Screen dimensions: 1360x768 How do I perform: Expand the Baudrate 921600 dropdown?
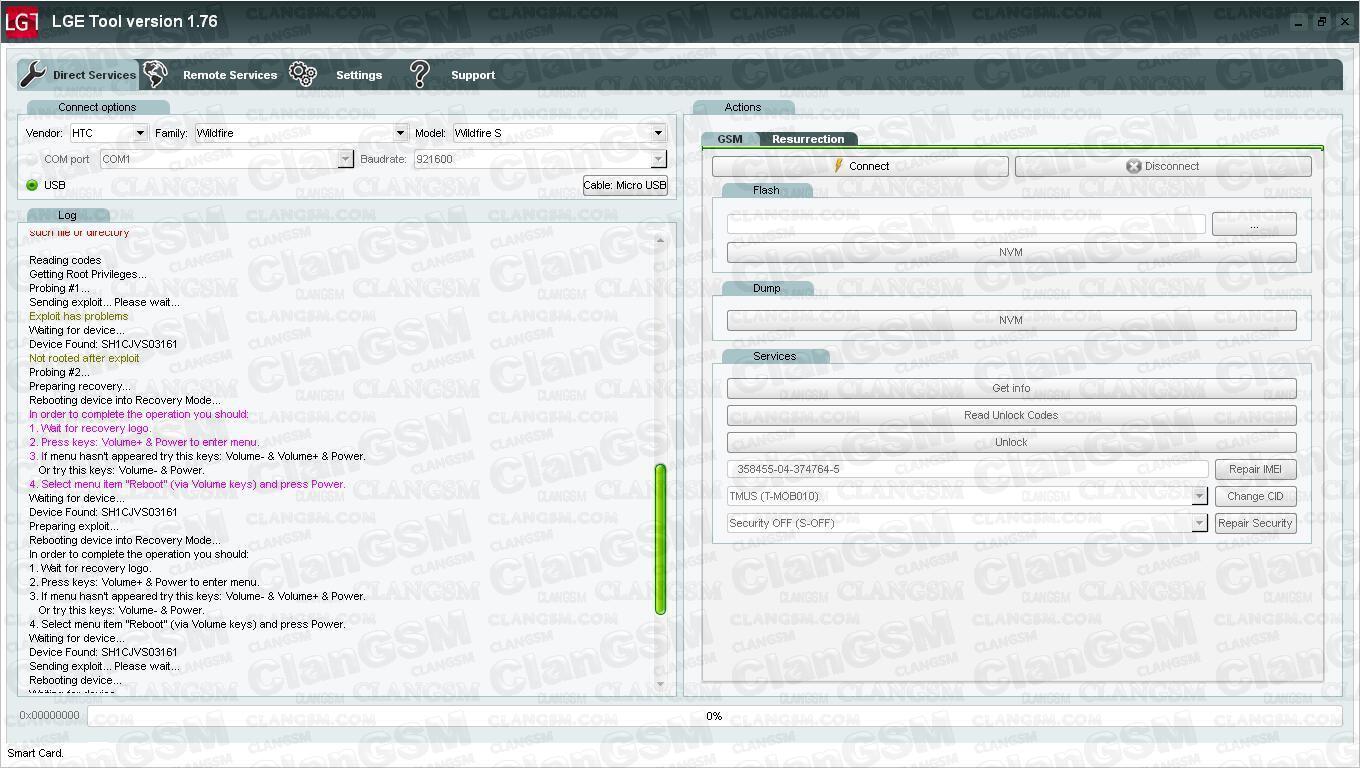(540, 159)
